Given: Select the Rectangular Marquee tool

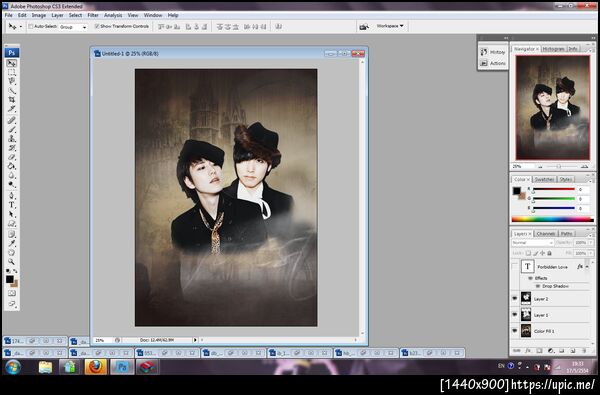Looking at the screenshot, I should (x=11, y=72).
